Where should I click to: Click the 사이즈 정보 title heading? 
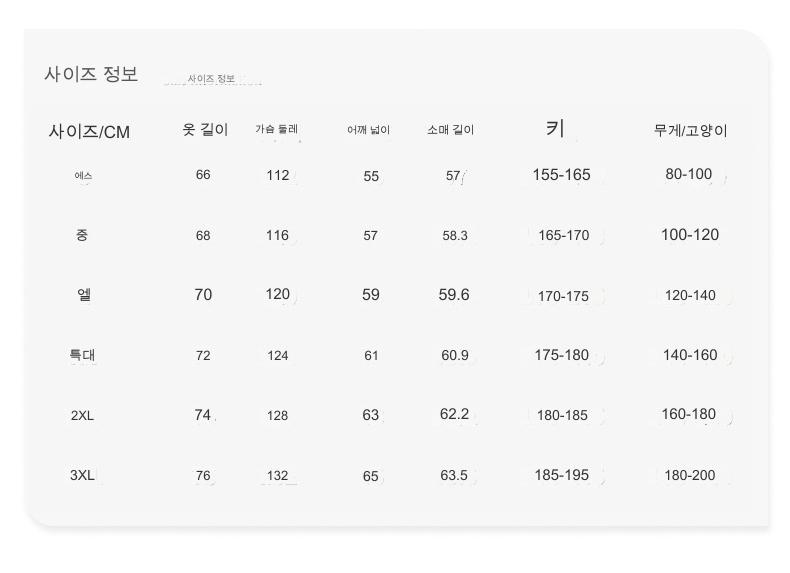pos(91,74)
